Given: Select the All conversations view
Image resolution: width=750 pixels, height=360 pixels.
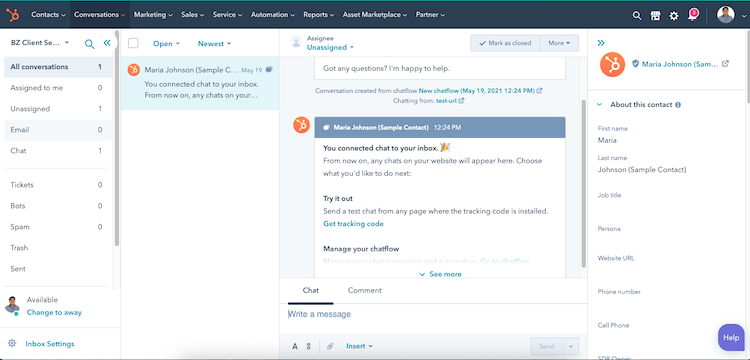Looking at the screenshot, I should (x=58, y=67).
